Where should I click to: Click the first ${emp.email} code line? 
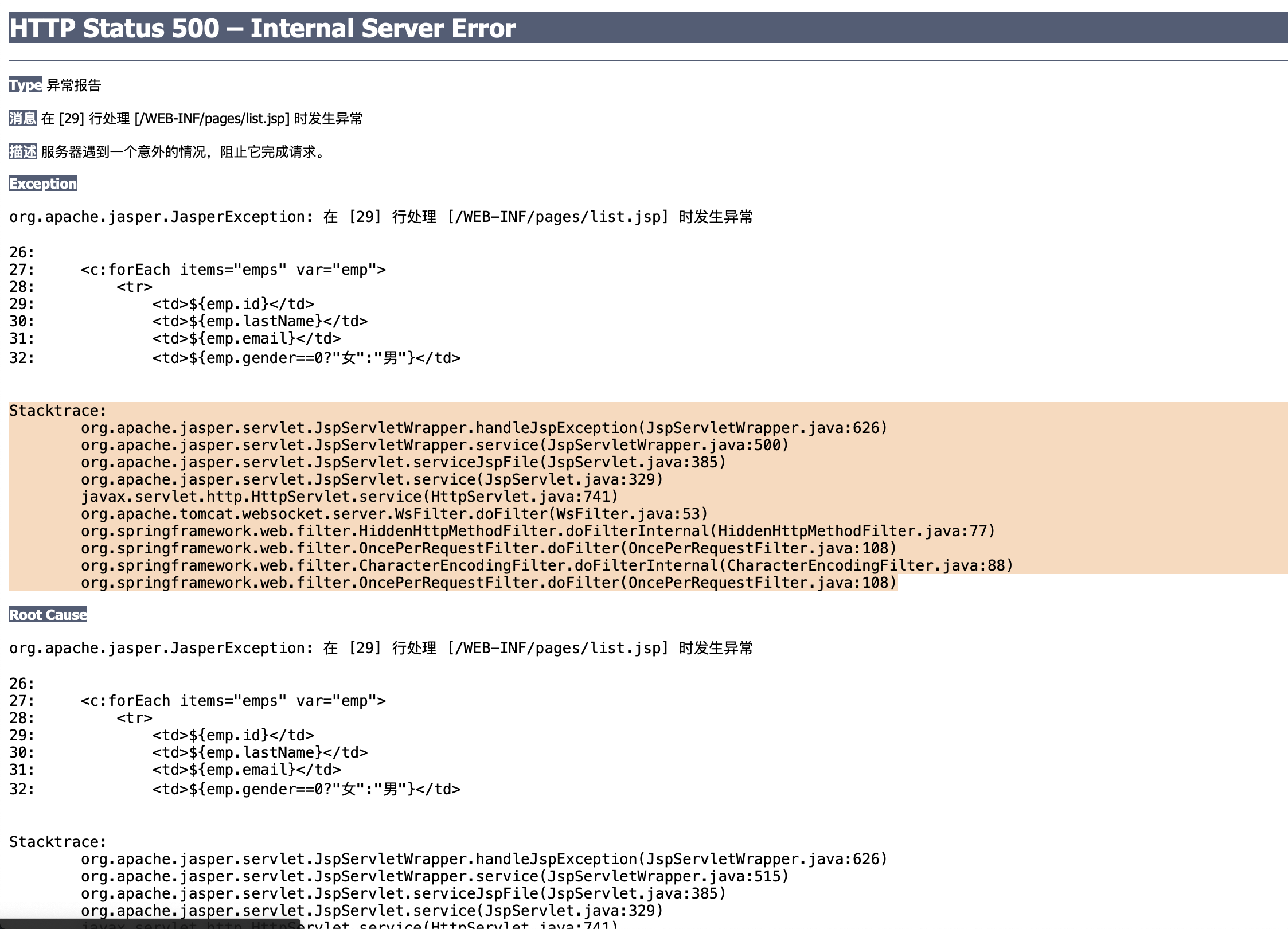pos(247,338)
